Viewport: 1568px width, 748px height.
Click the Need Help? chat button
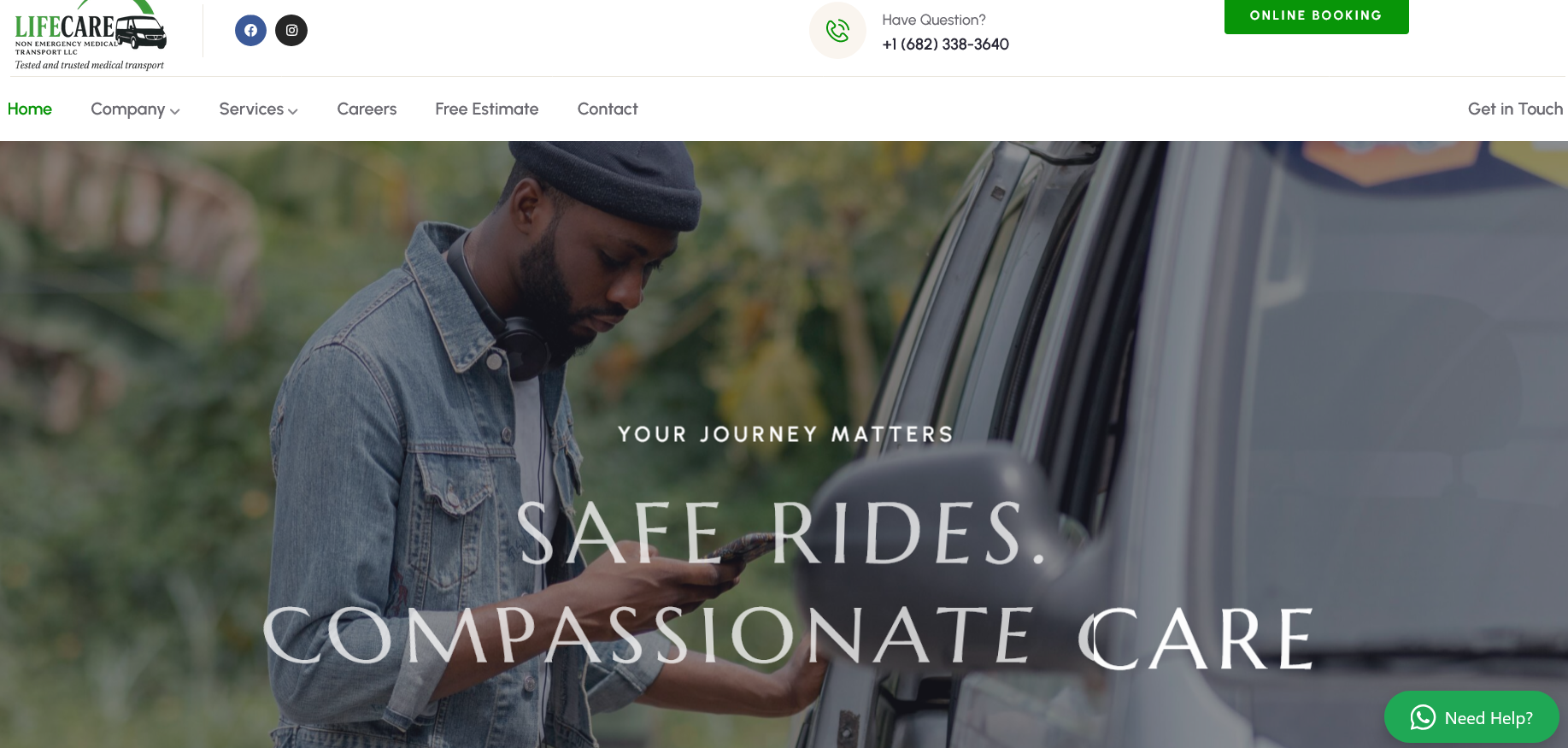point(1471,717)
